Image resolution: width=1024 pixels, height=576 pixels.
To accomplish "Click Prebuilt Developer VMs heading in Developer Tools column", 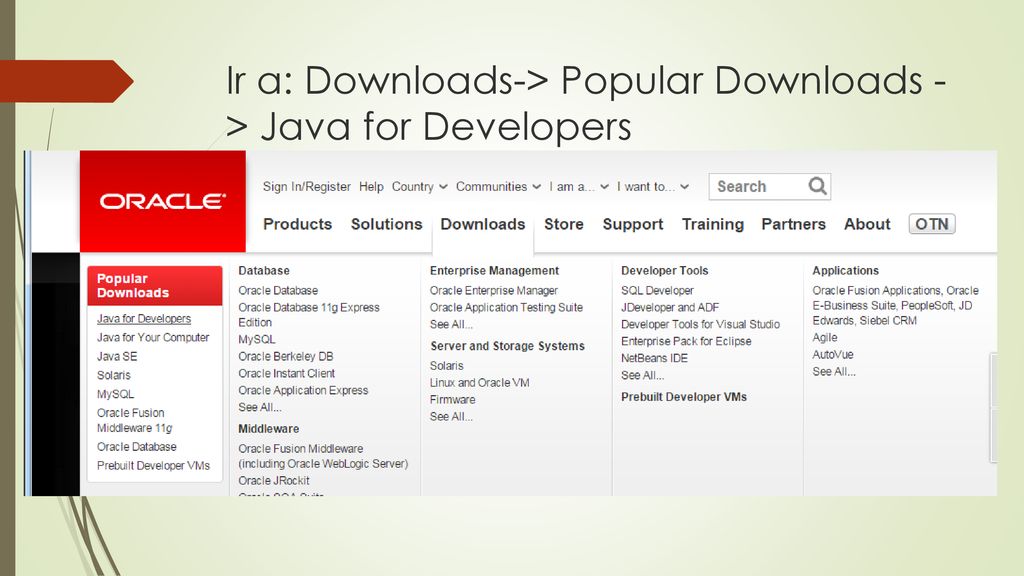I will (x=684, y=397).
